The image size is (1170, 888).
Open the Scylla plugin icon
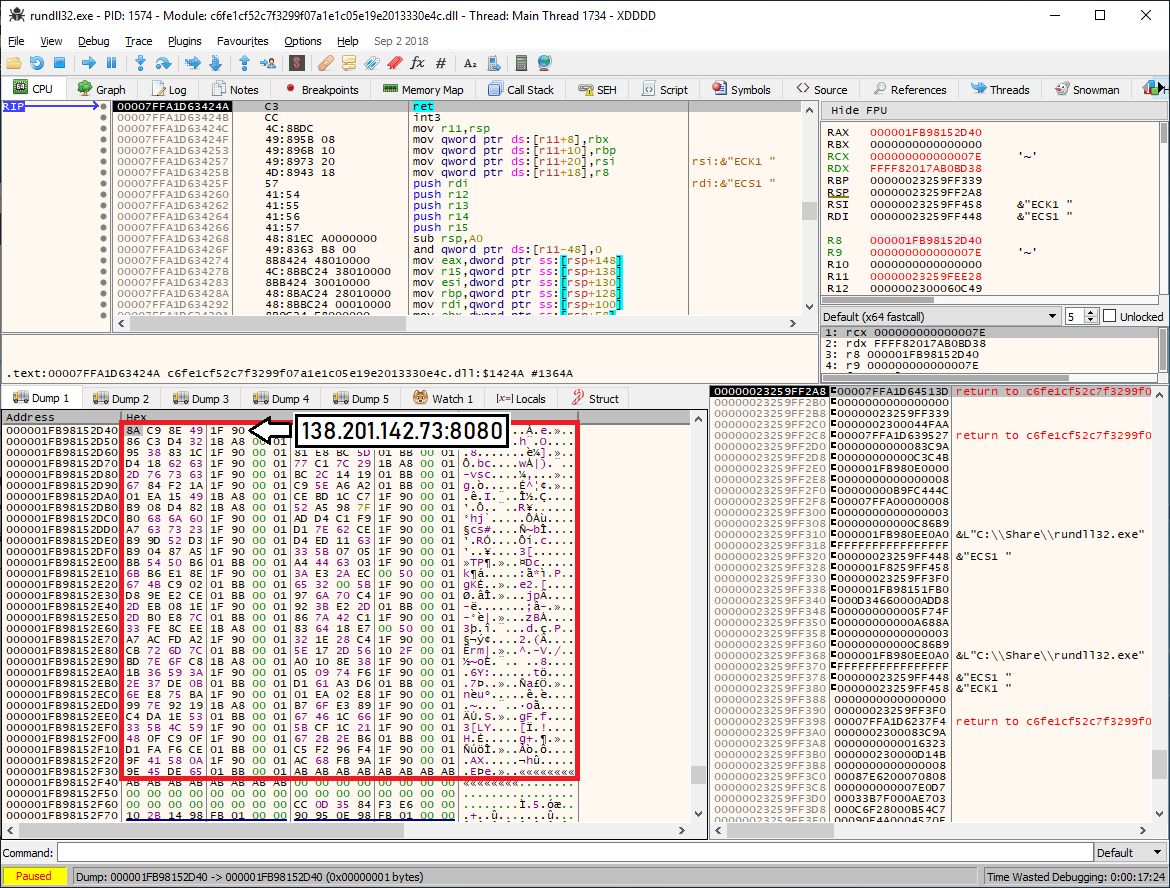(x=296, y=63)
